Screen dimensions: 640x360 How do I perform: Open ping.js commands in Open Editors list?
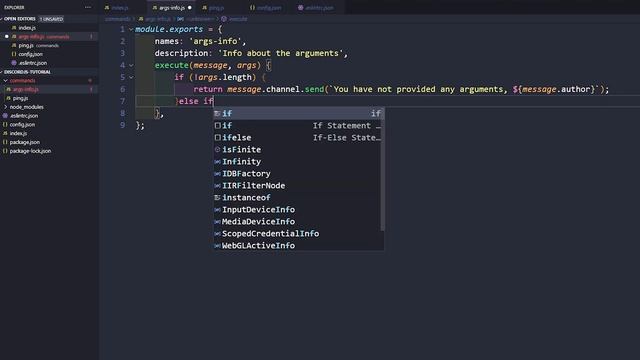click(x=49, y=45)
